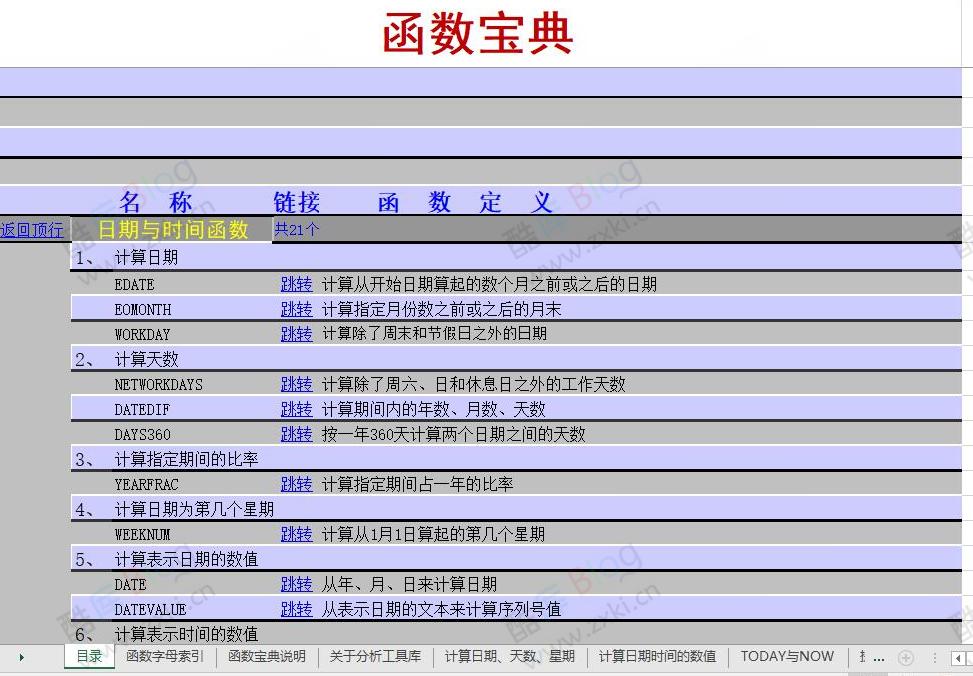The height and width of the screenshot is (676, 973).
Task: Open the 计算日期时间的数值 sheet
Action: [656, 657]
